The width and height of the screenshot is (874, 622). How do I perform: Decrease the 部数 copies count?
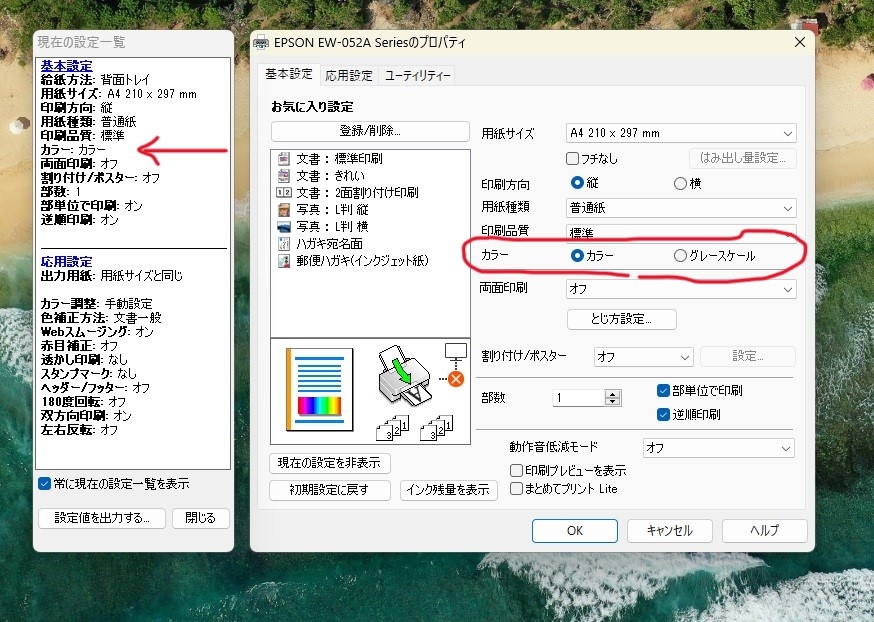coord(613,402)
